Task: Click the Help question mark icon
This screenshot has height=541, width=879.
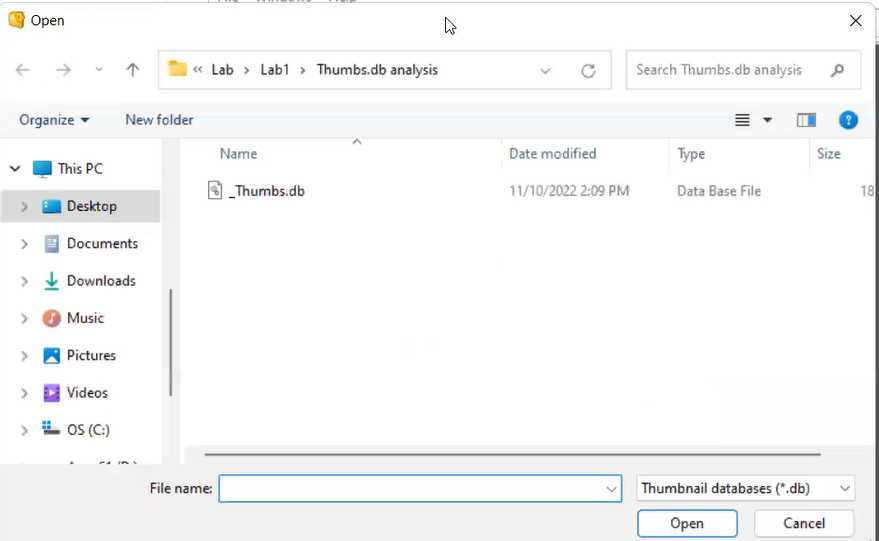Action: (848, 120)
